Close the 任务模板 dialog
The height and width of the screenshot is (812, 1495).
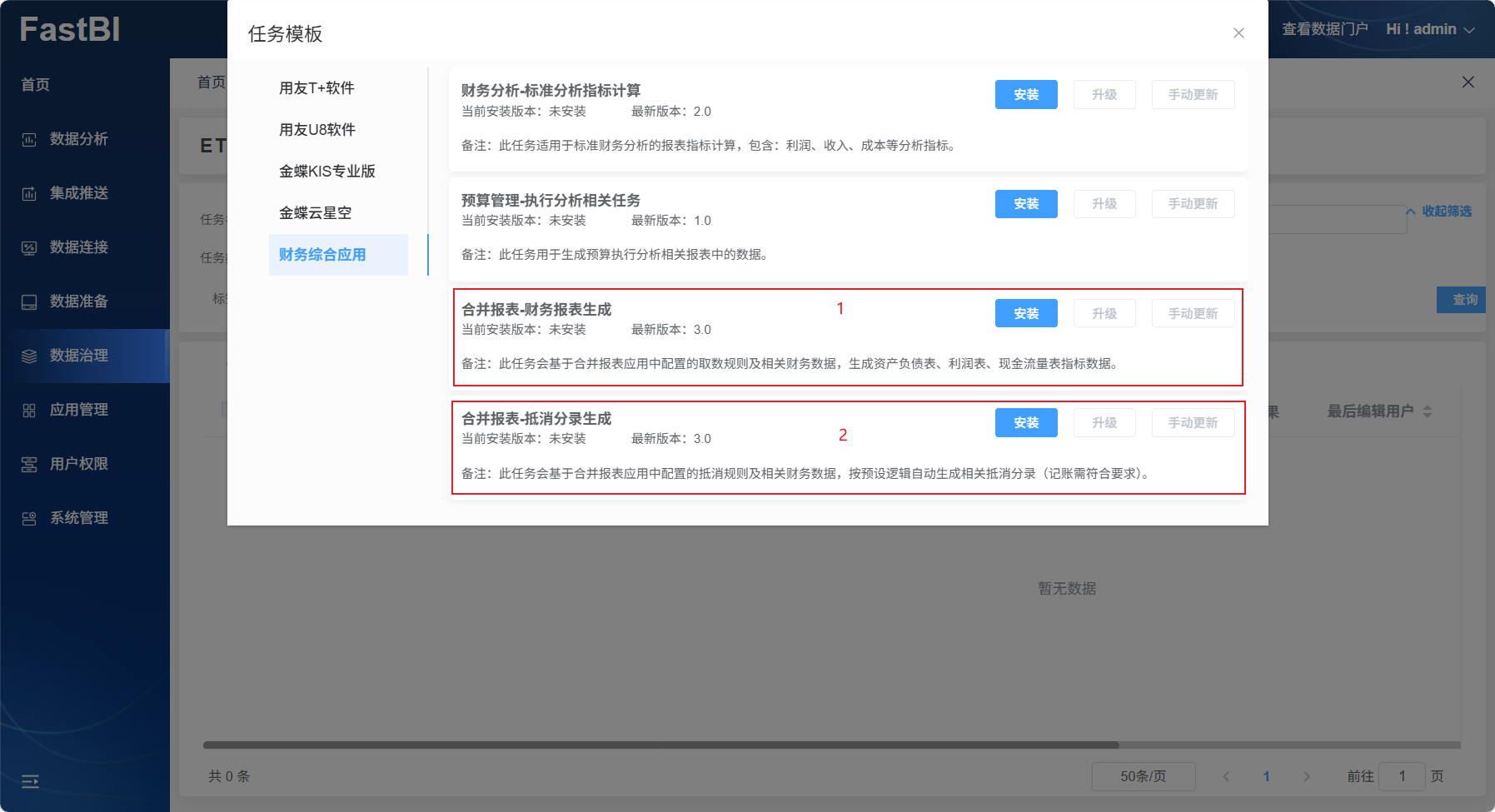(x=1238, y=33)
